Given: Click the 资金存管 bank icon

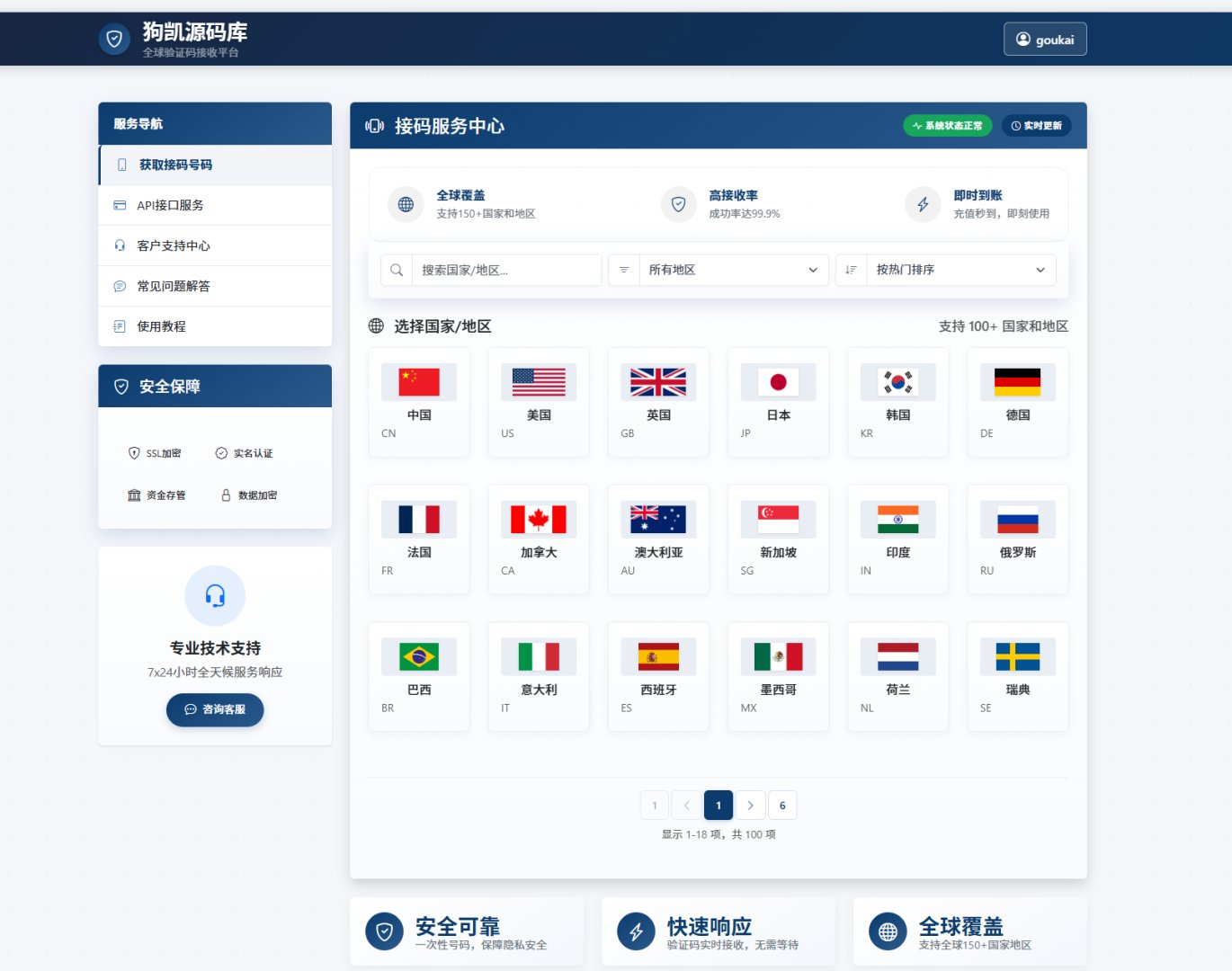Looking at the screenshot, I should (134, 495).
